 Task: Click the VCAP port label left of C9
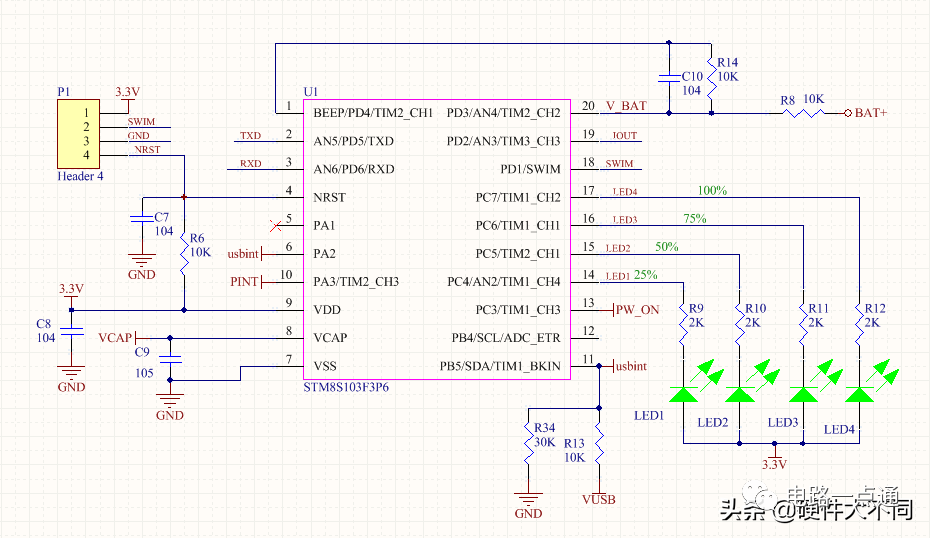pyautogui.click(x=115, y=338)
